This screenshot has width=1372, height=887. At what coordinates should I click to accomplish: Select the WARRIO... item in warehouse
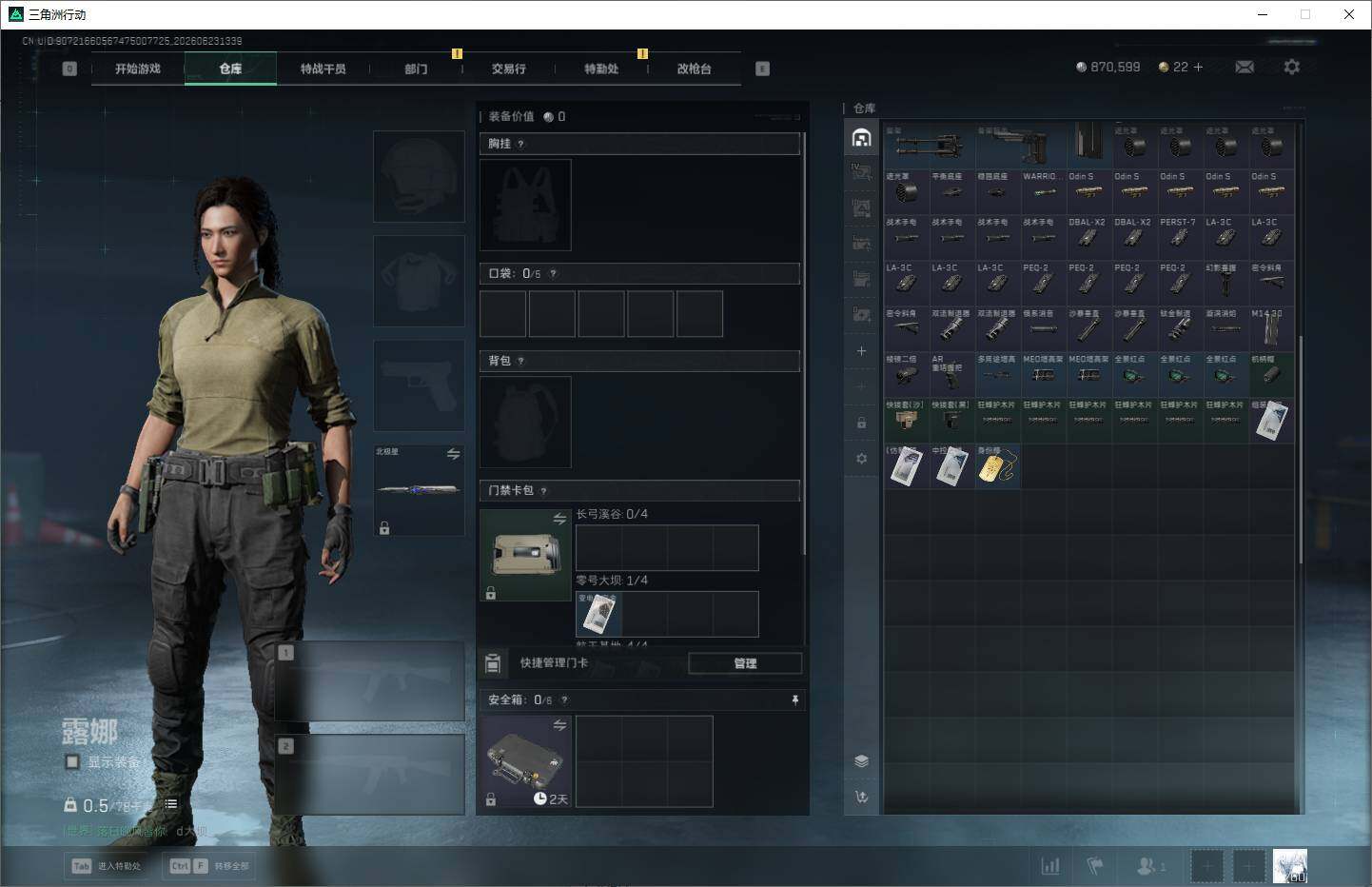tap(1043, 191)
